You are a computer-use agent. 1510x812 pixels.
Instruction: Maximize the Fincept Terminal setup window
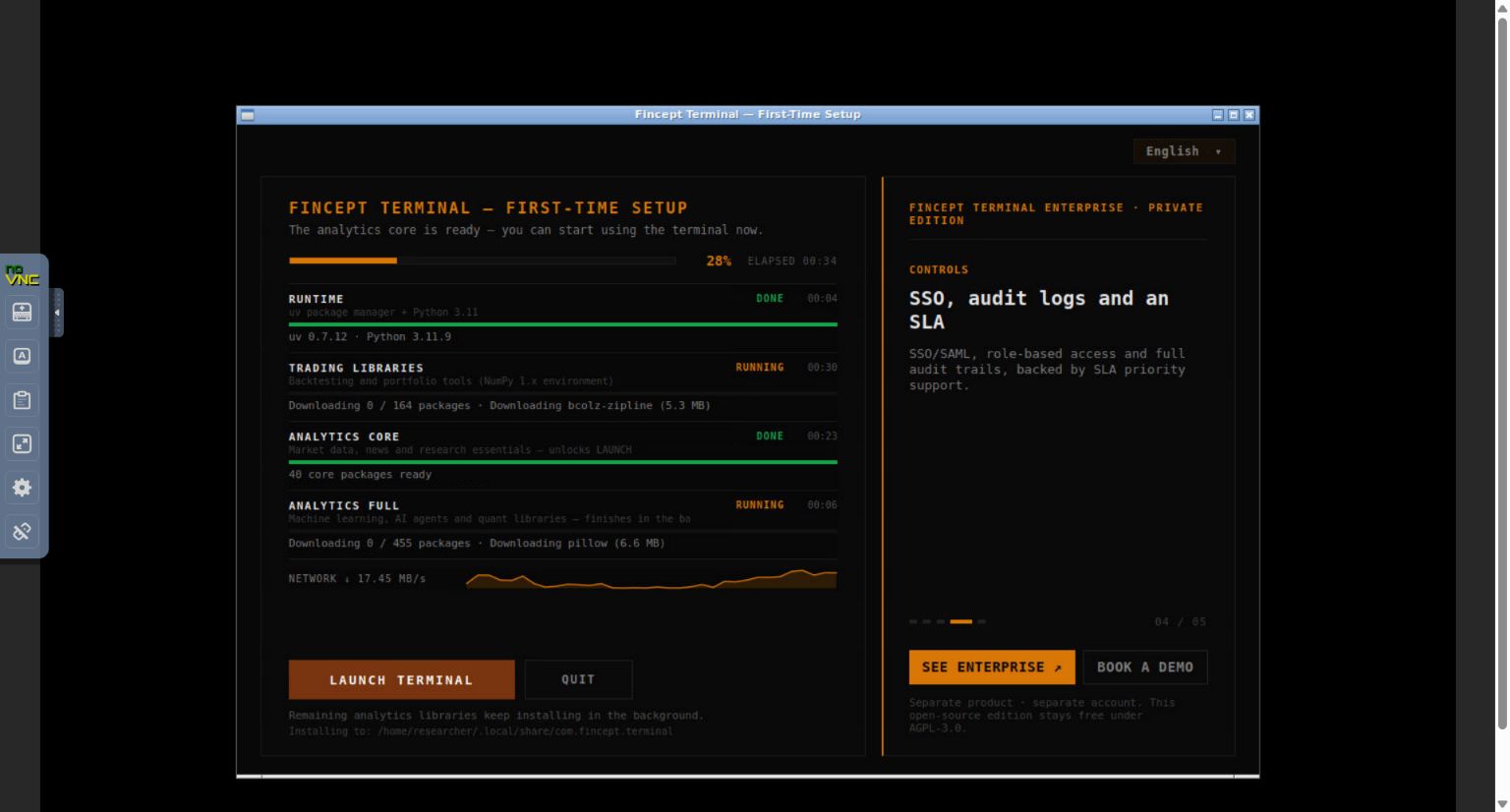pos(1234,115)
